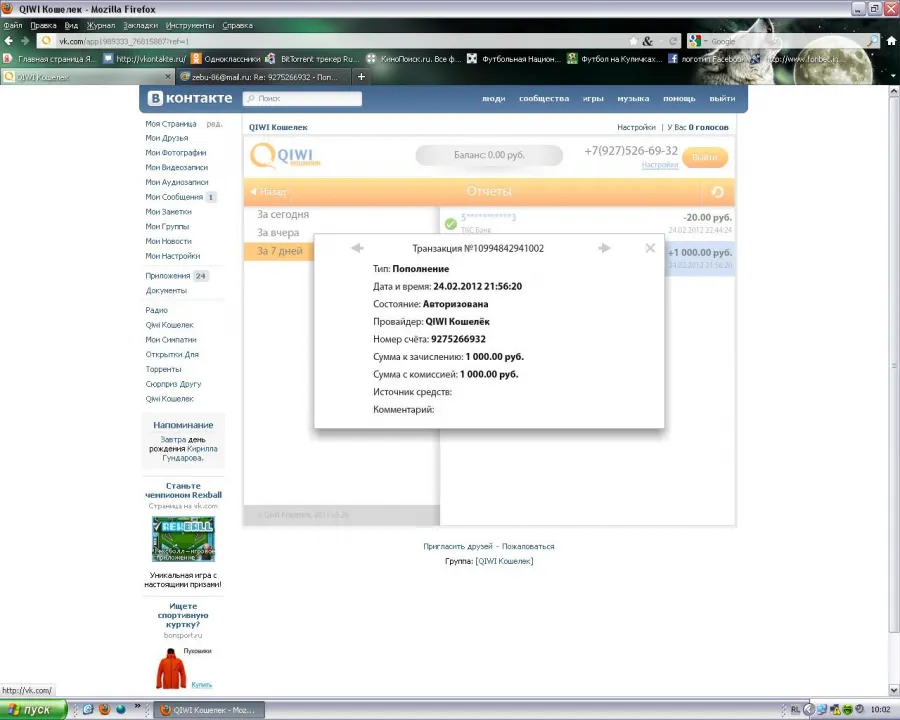The width and height of the screenshot is (900, 720).
Task: Select the За 7 дней report period
Action: point(280,251)
